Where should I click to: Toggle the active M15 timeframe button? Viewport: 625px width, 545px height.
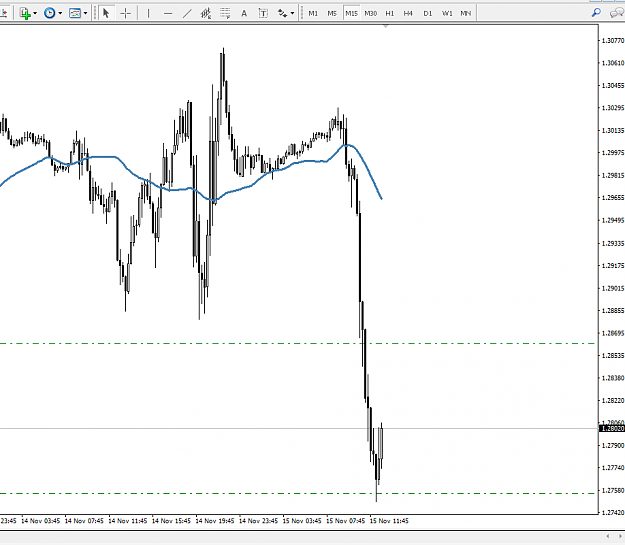(x=351, y=13)
